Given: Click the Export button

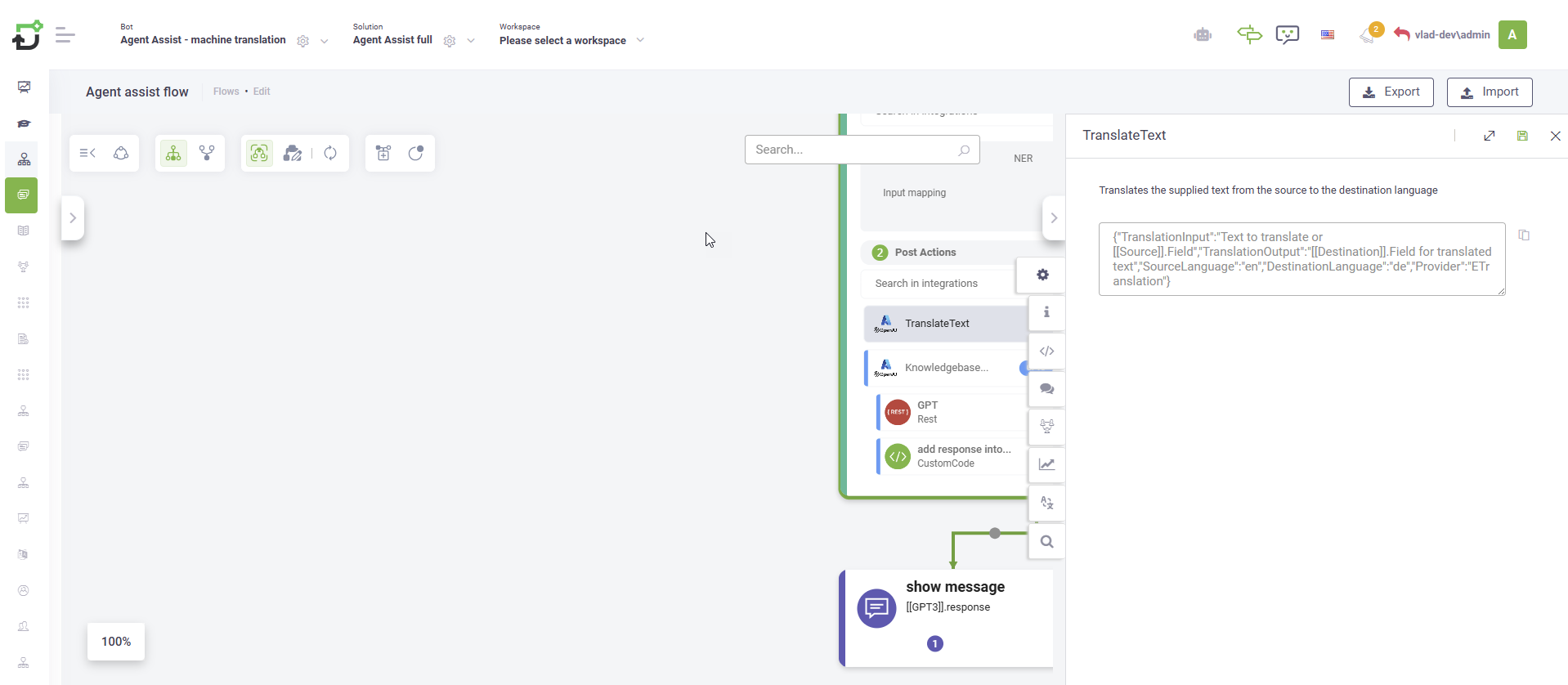Looking at the screenshot, I should coord(1391,92).
